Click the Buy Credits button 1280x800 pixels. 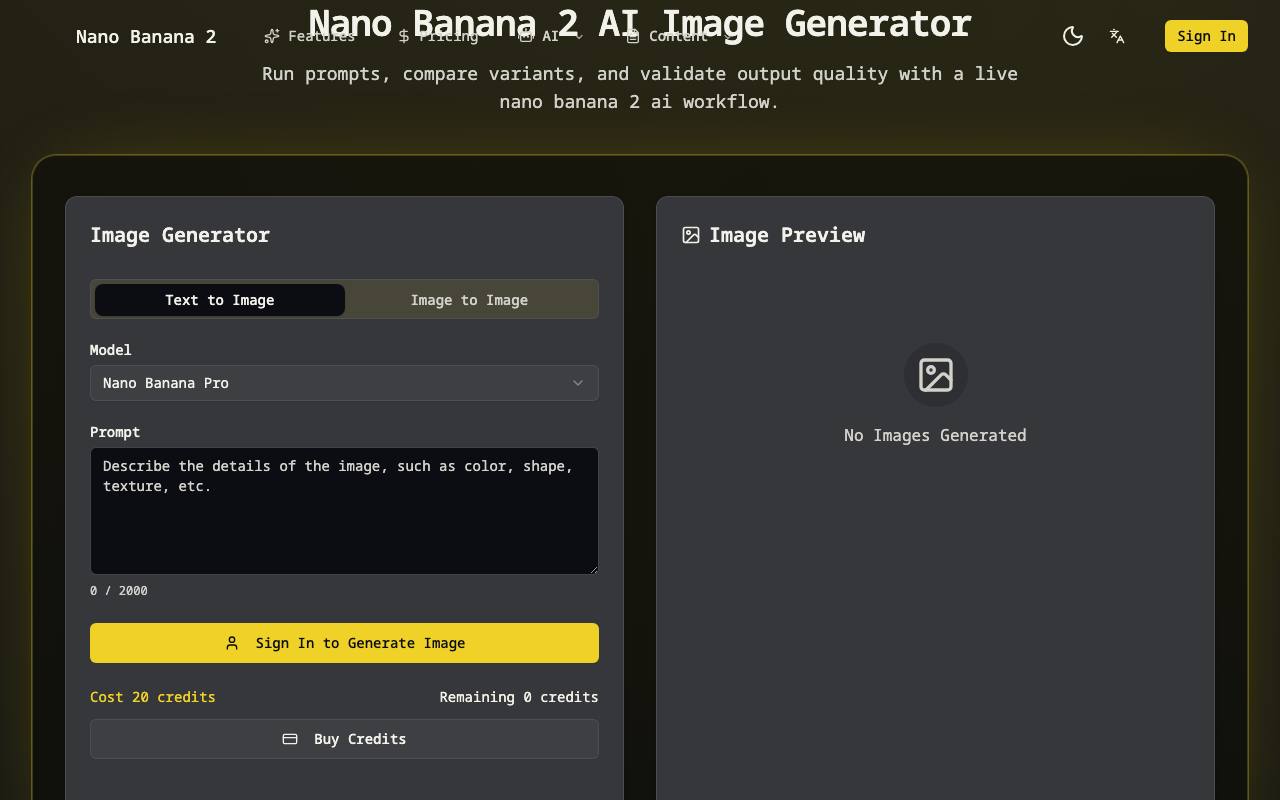344,739
